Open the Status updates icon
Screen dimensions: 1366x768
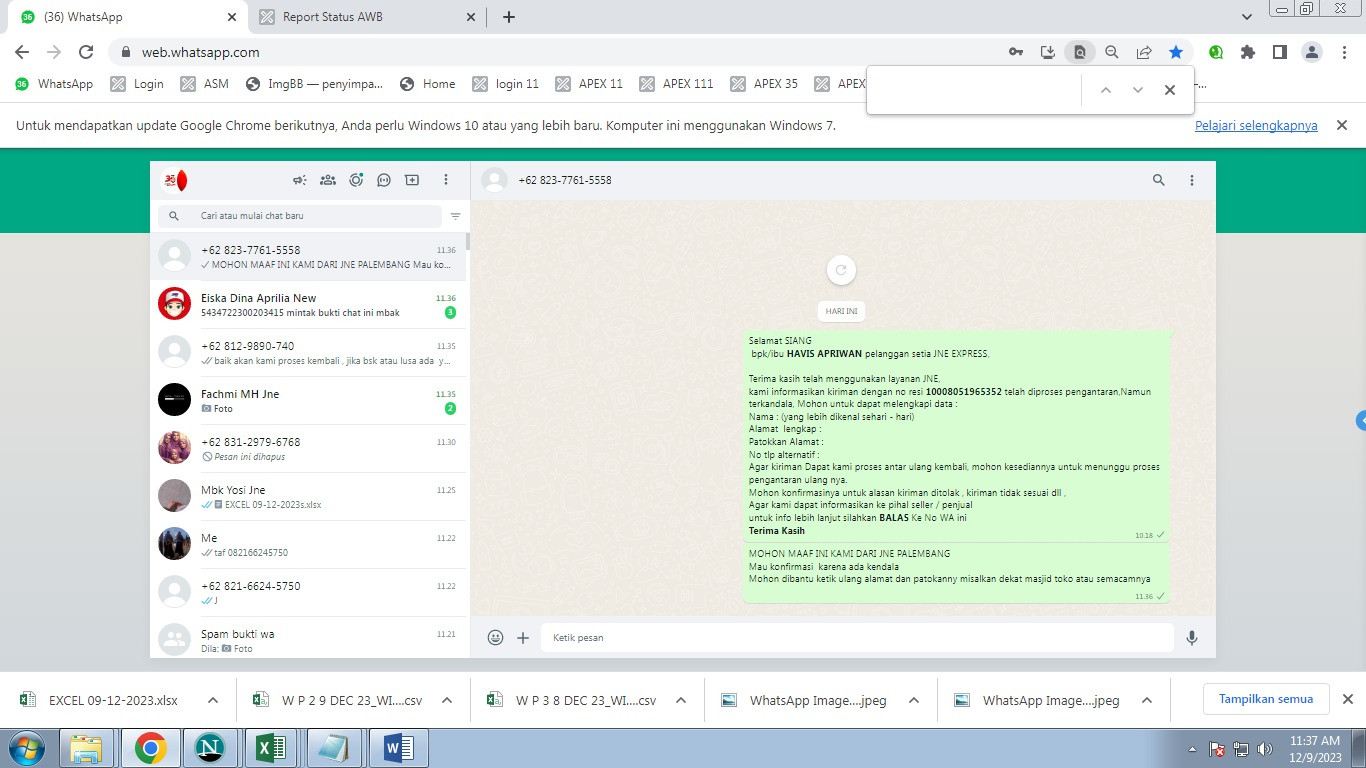click(x=356, y=180)
